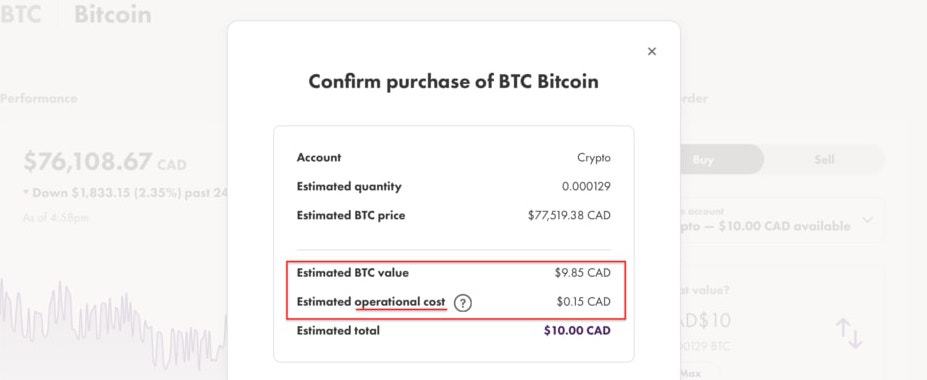Image resolution: width=927 pixels, height=380 pixels.
Task: Focus the CAD$10 amount input field
Action: [x=706, y=321]
